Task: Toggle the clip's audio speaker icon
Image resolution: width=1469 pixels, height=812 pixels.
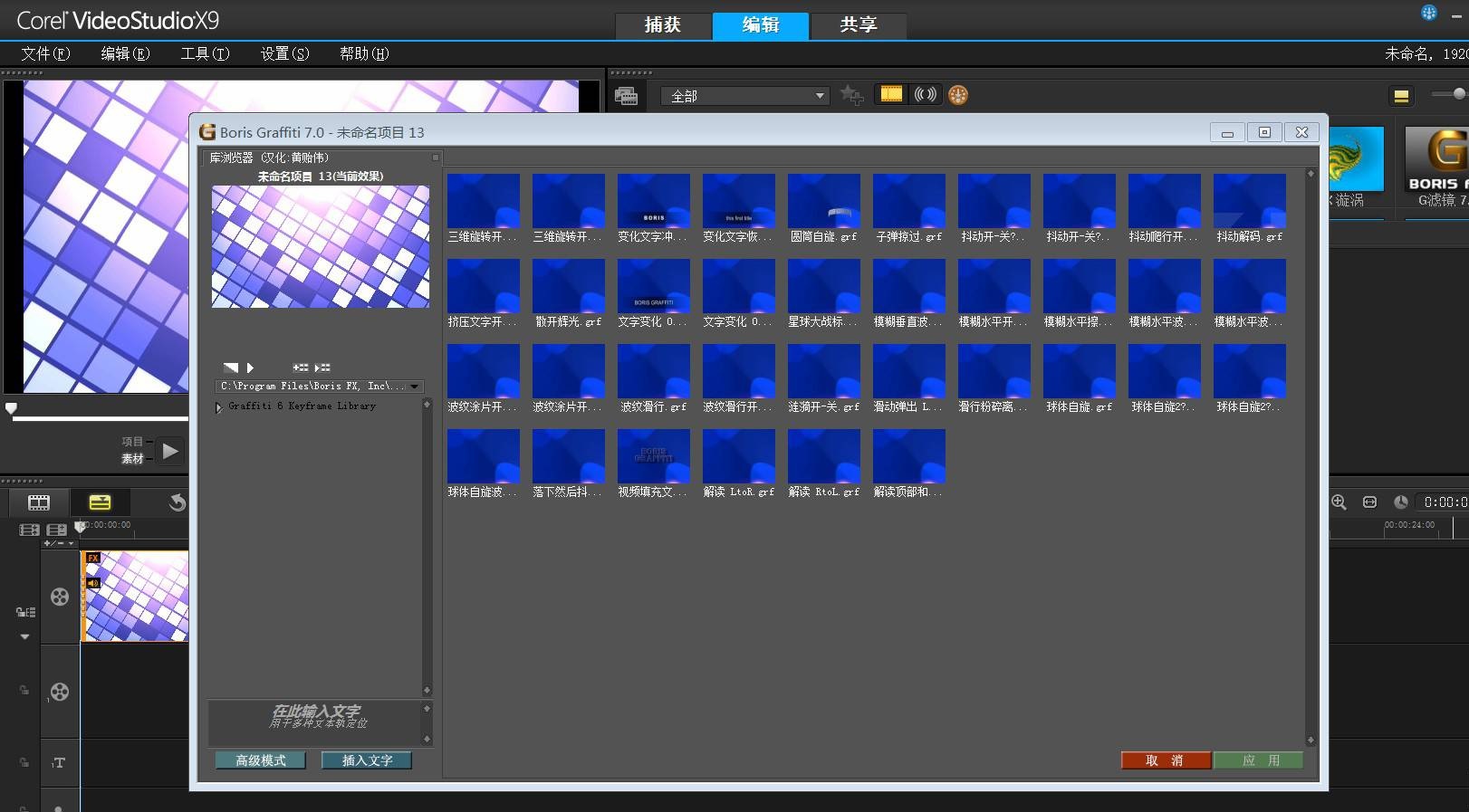Action: [92, 583]
